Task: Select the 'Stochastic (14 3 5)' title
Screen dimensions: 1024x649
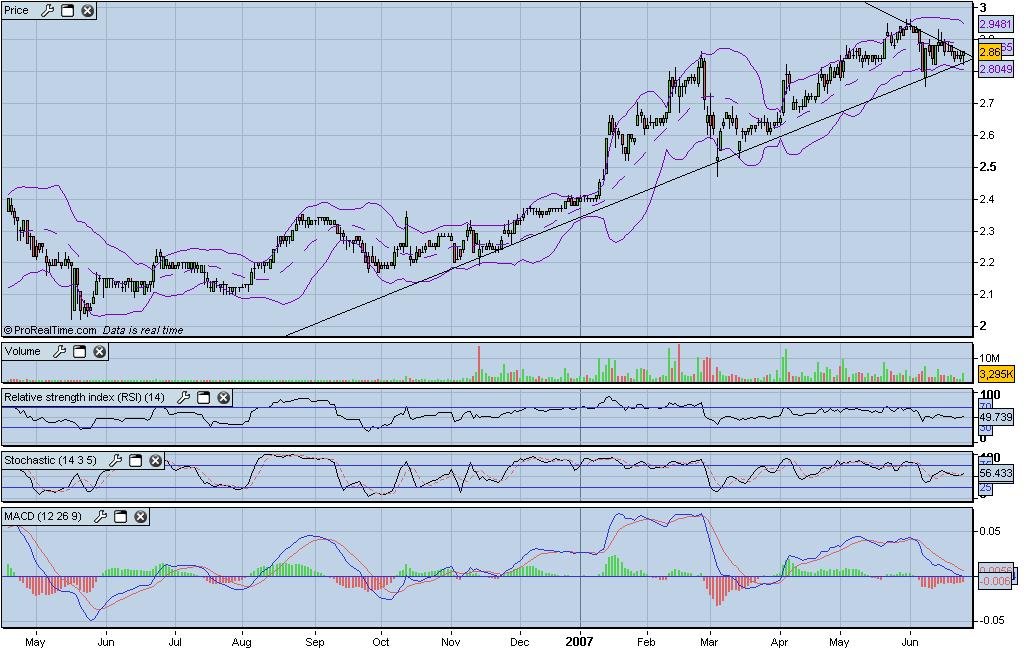Action: tap(50, 460)
